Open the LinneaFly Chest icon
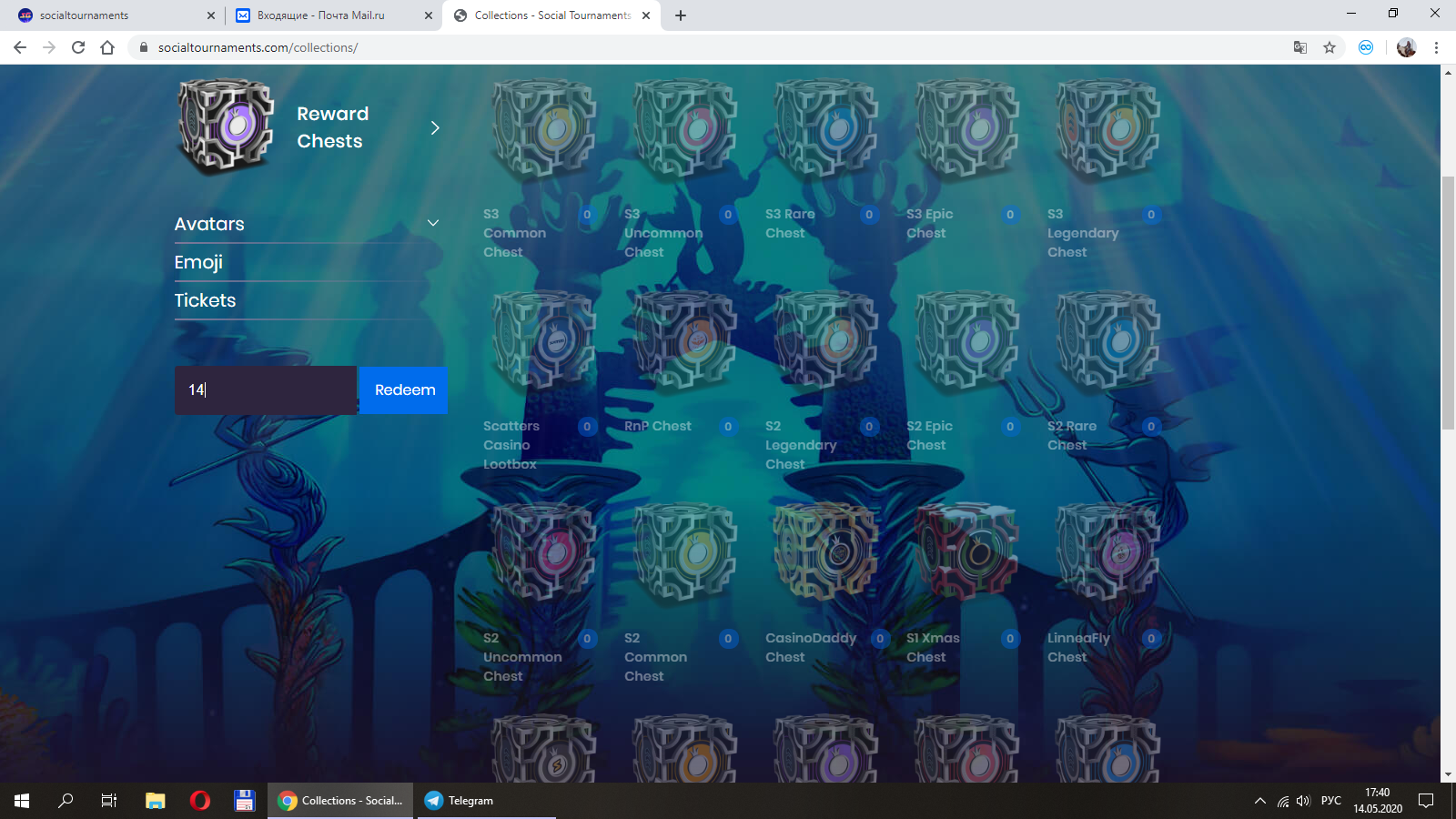 (x=1107, y=552)
